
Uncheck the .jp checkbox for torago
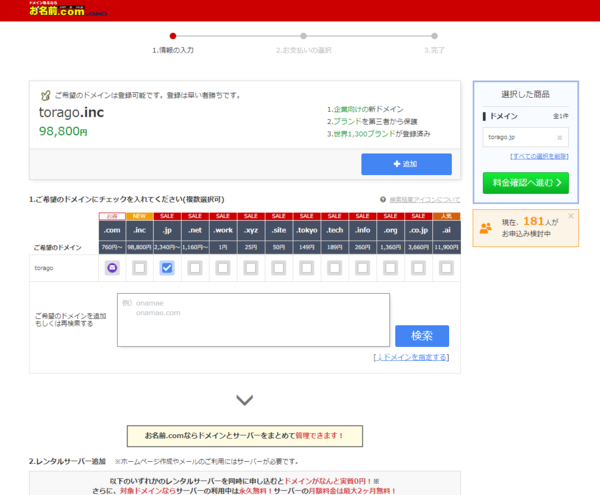(167, 268)
